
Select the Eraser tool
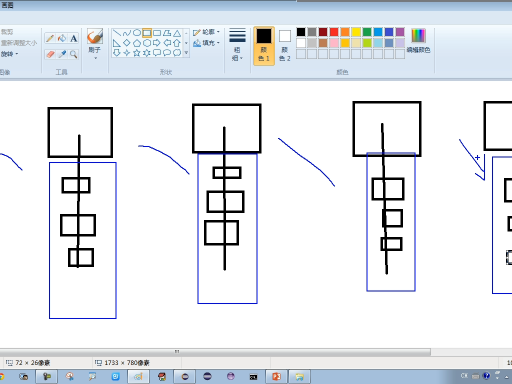click(50, 54)
